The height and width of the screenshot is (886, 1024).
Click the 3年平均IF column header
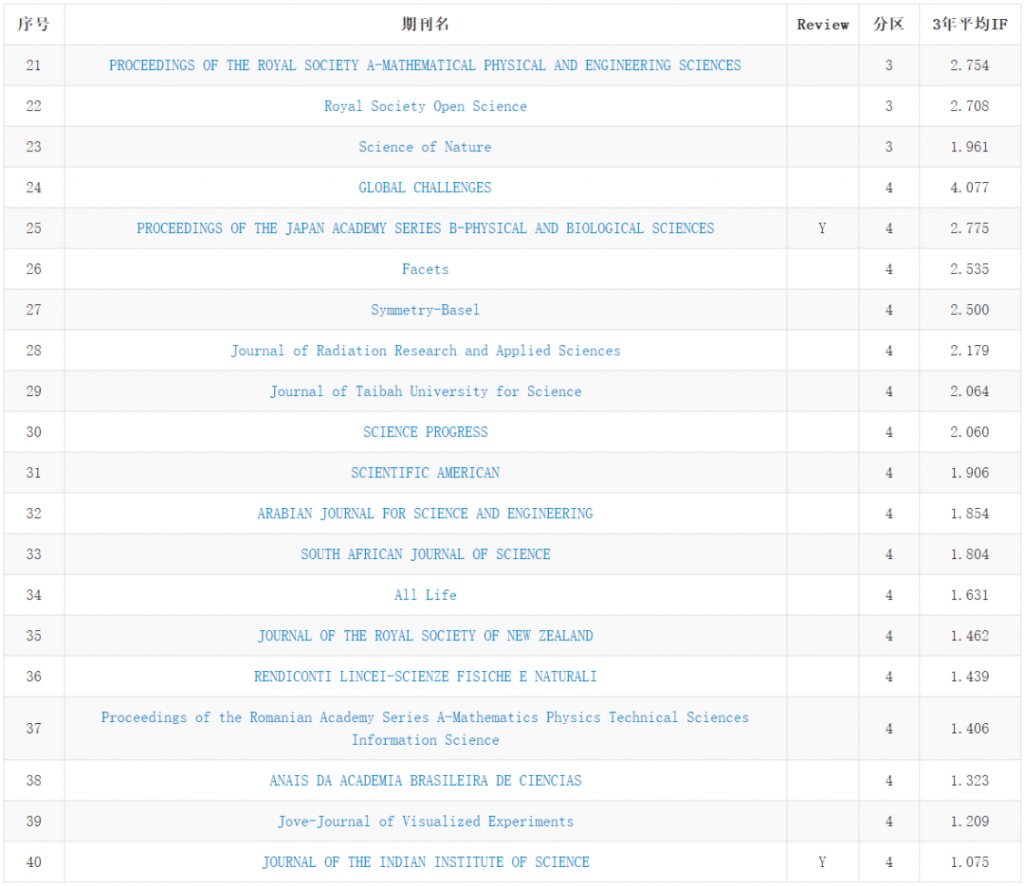[x=970, y=25]
